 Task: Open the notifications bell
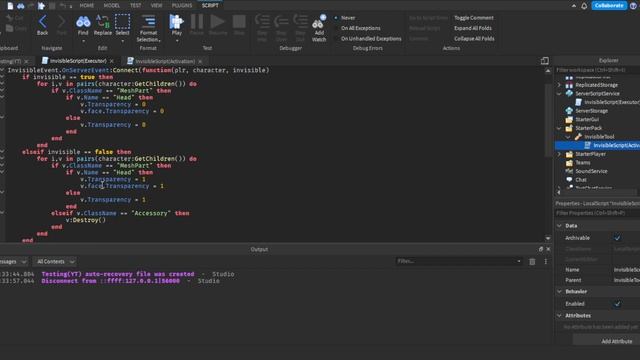[x=584, y=6]
